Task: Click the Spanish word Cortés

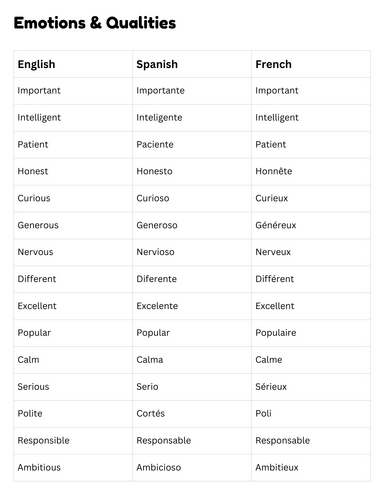Action: click(151, 414)
